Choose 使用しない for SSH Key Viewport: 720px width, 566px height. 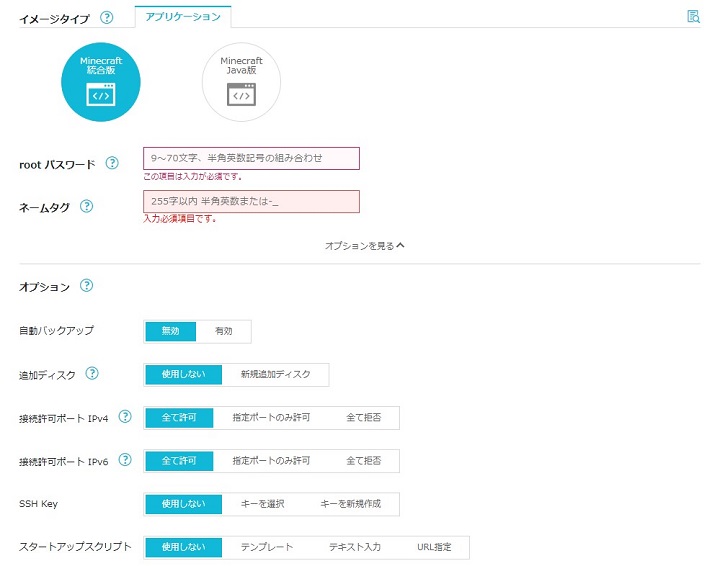184,504
